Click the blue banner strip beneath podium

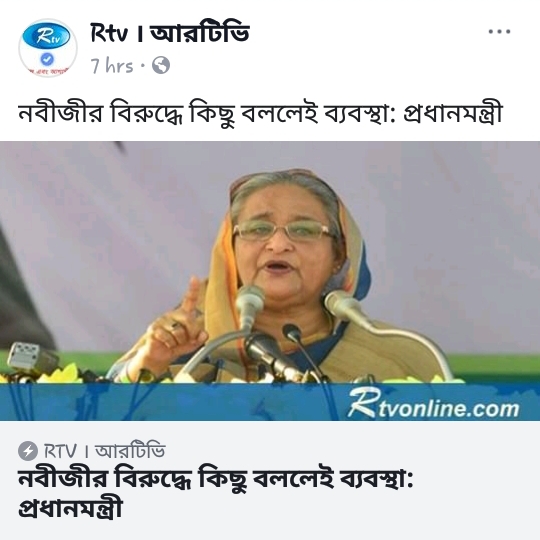point(270,402)
